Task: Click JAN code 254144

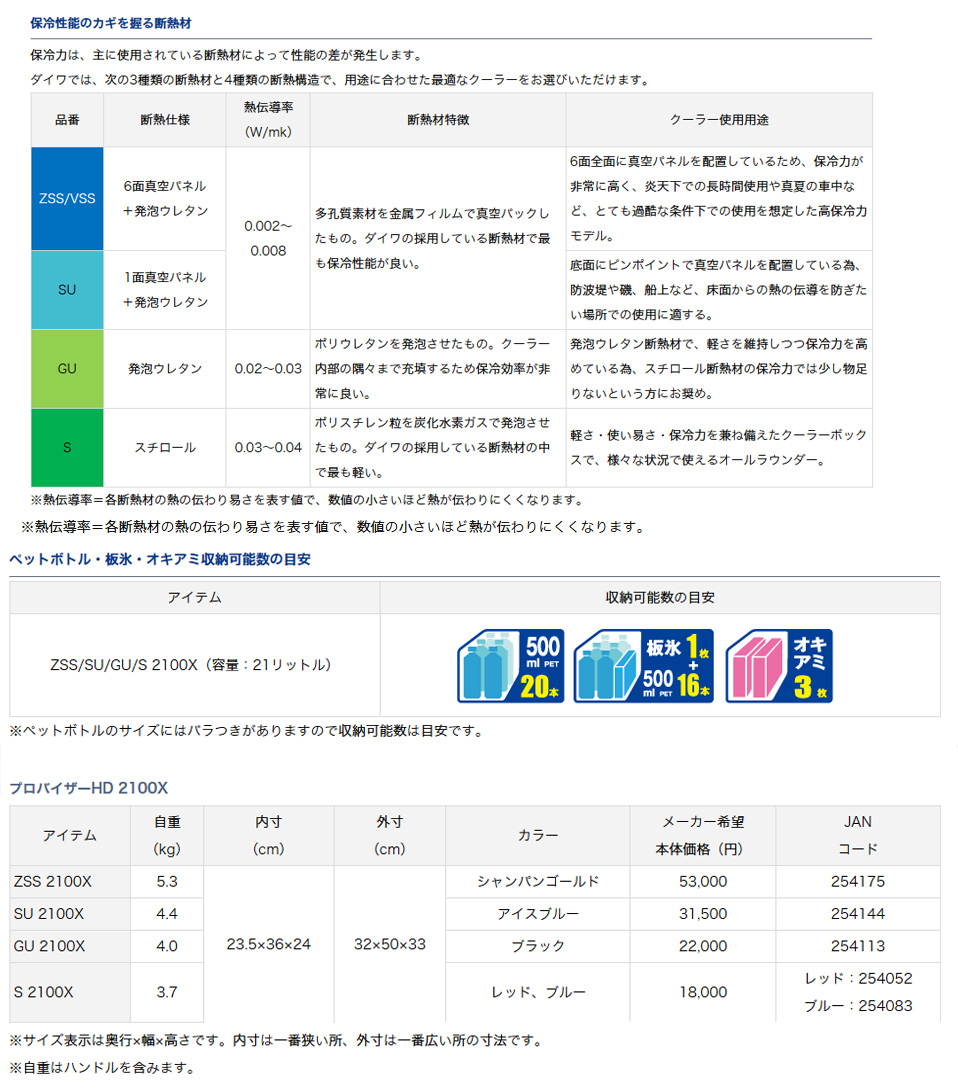Action: (858, 914)
